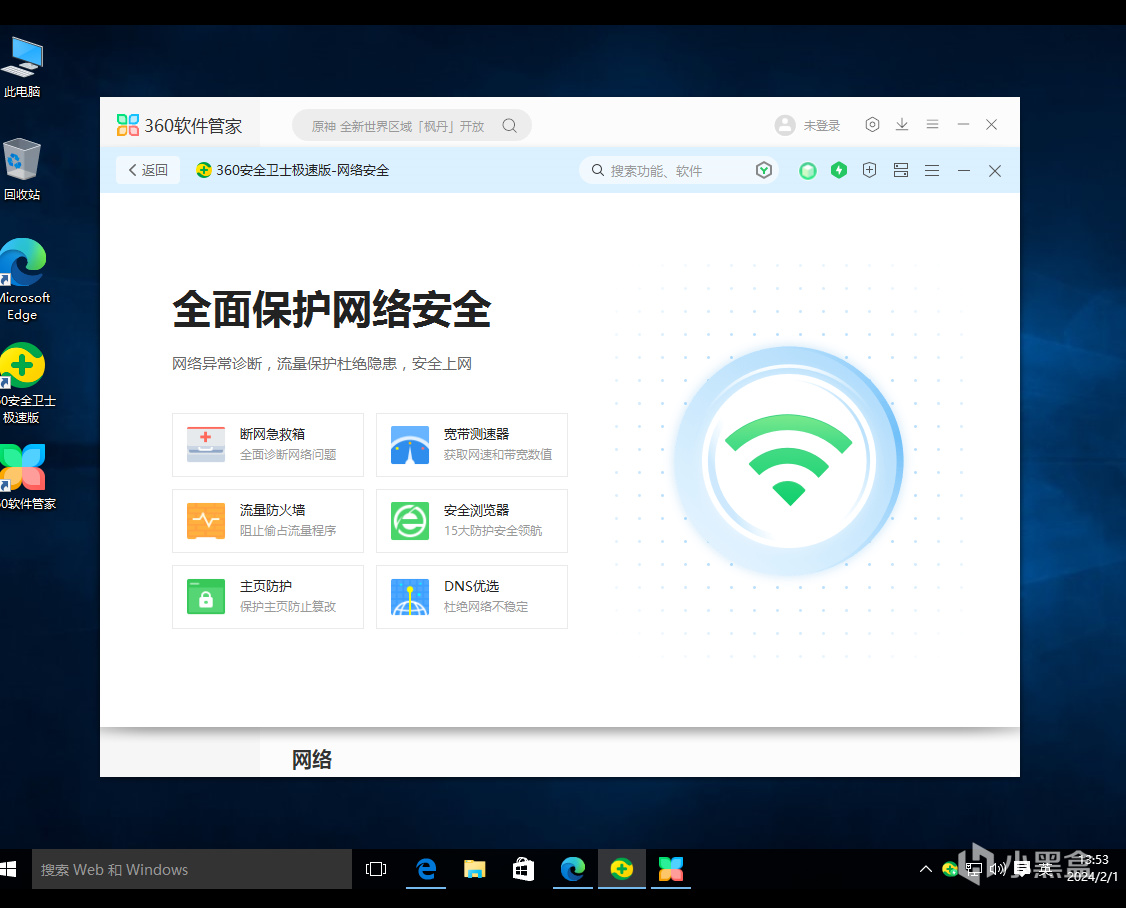Click the 全面保护网络安全 heading
The image size is (1126, 908).
pos(332,310)
